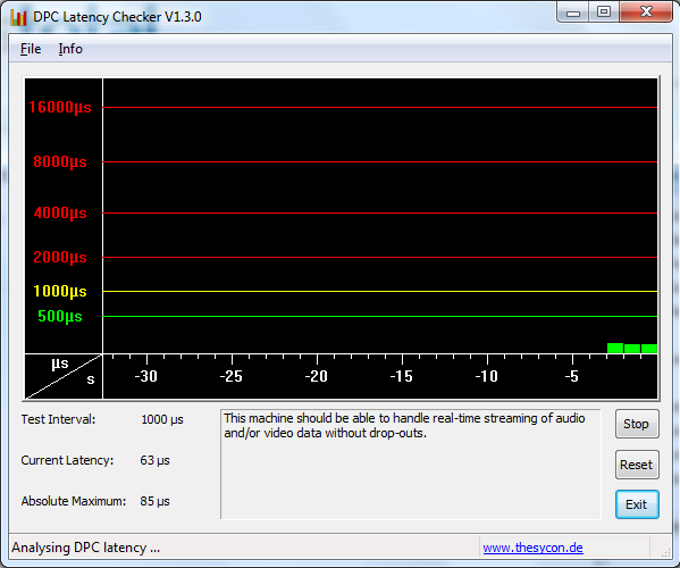680x568 pixels.
Task: Click the 'Analysing DPC latency' status text
Action: pyautogui.click(x=86, y=548)
